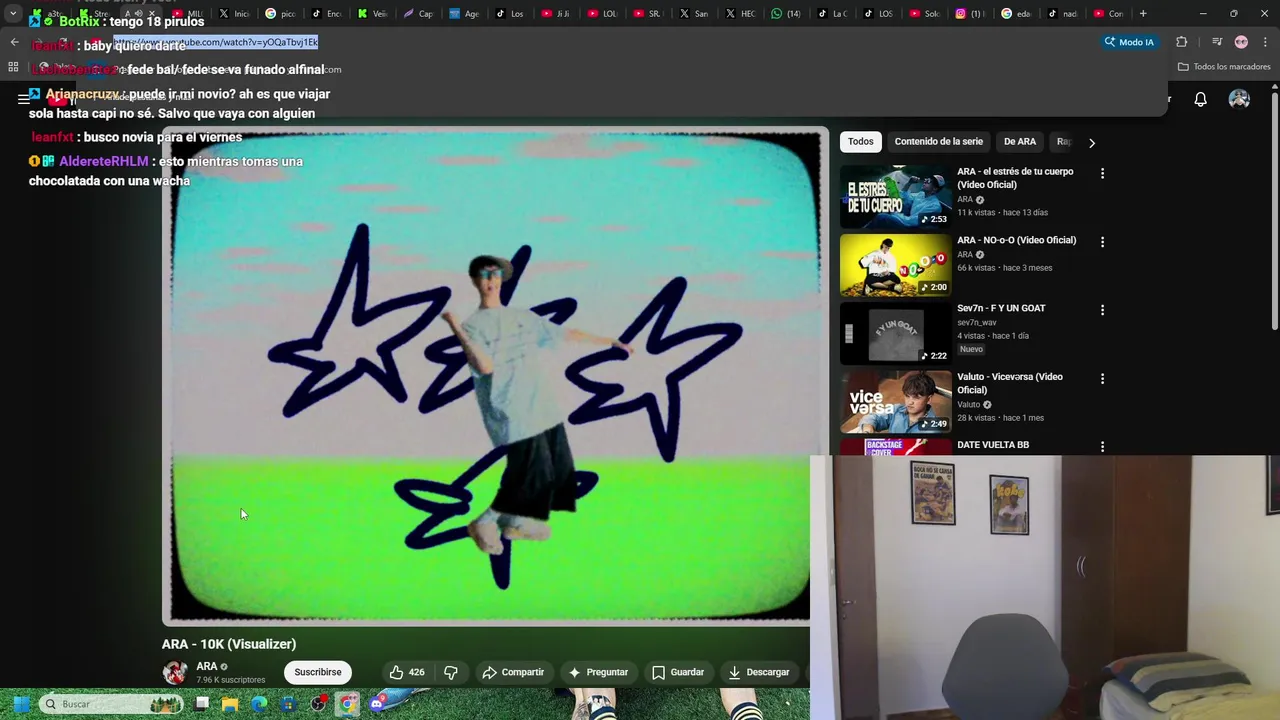Switch to the WhatsApp (14) tab
This screenshot has width=1280, height=720.
786,14
